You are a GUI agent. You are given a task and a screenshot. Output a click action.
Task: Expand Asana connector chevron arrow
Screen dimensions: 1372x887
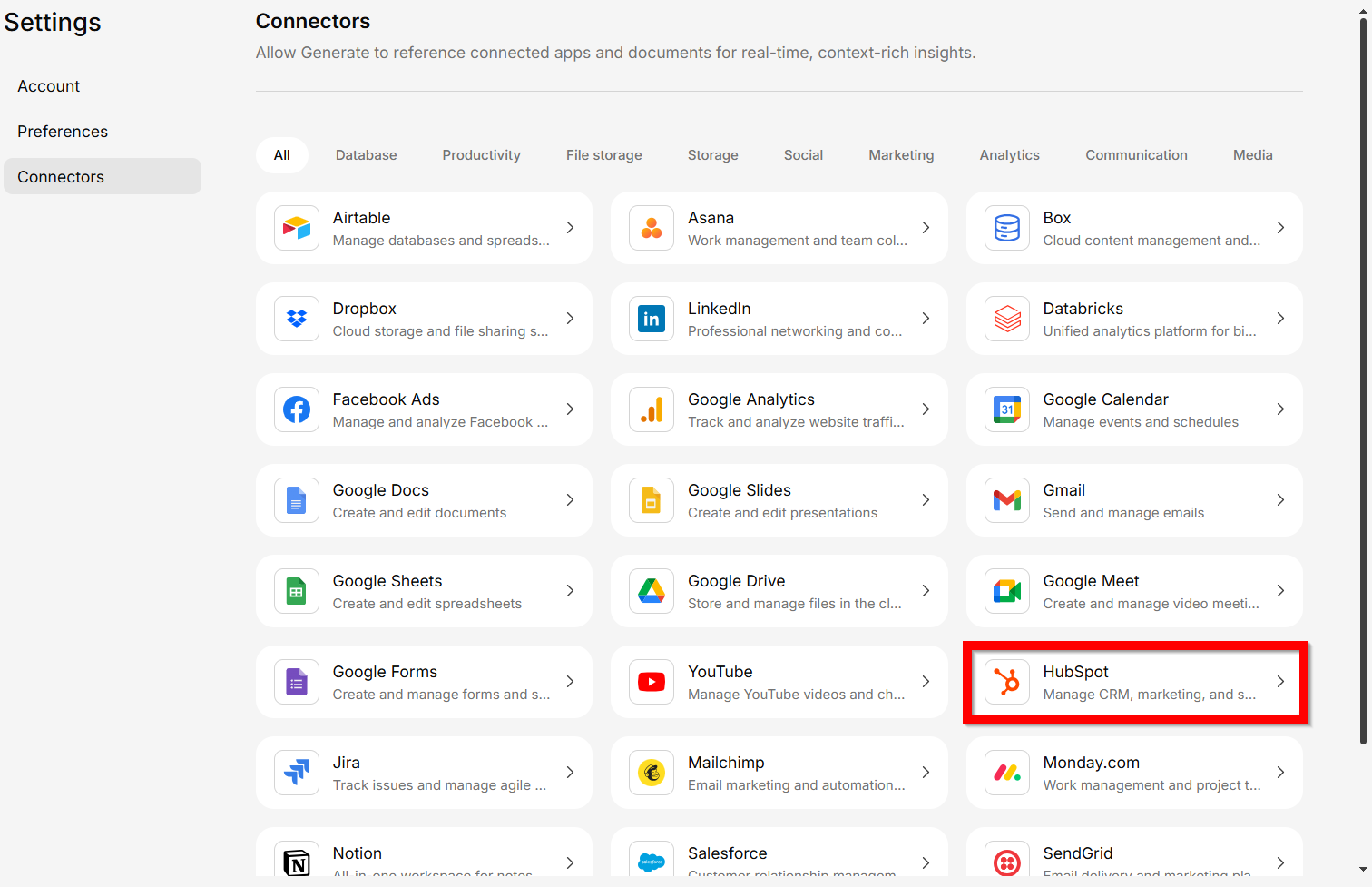[x=926, y=228]
